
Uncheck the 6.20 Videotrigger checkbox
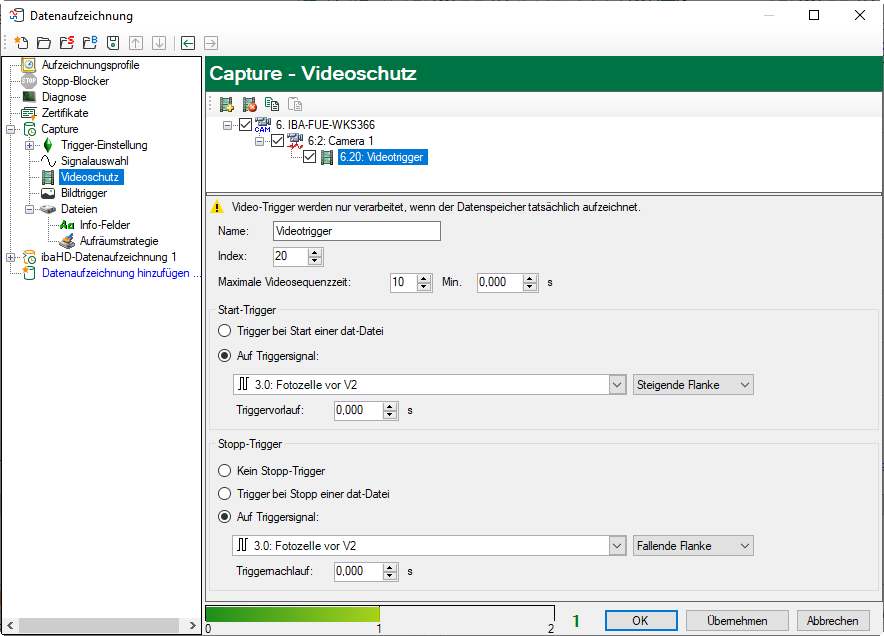pos(309,157)
